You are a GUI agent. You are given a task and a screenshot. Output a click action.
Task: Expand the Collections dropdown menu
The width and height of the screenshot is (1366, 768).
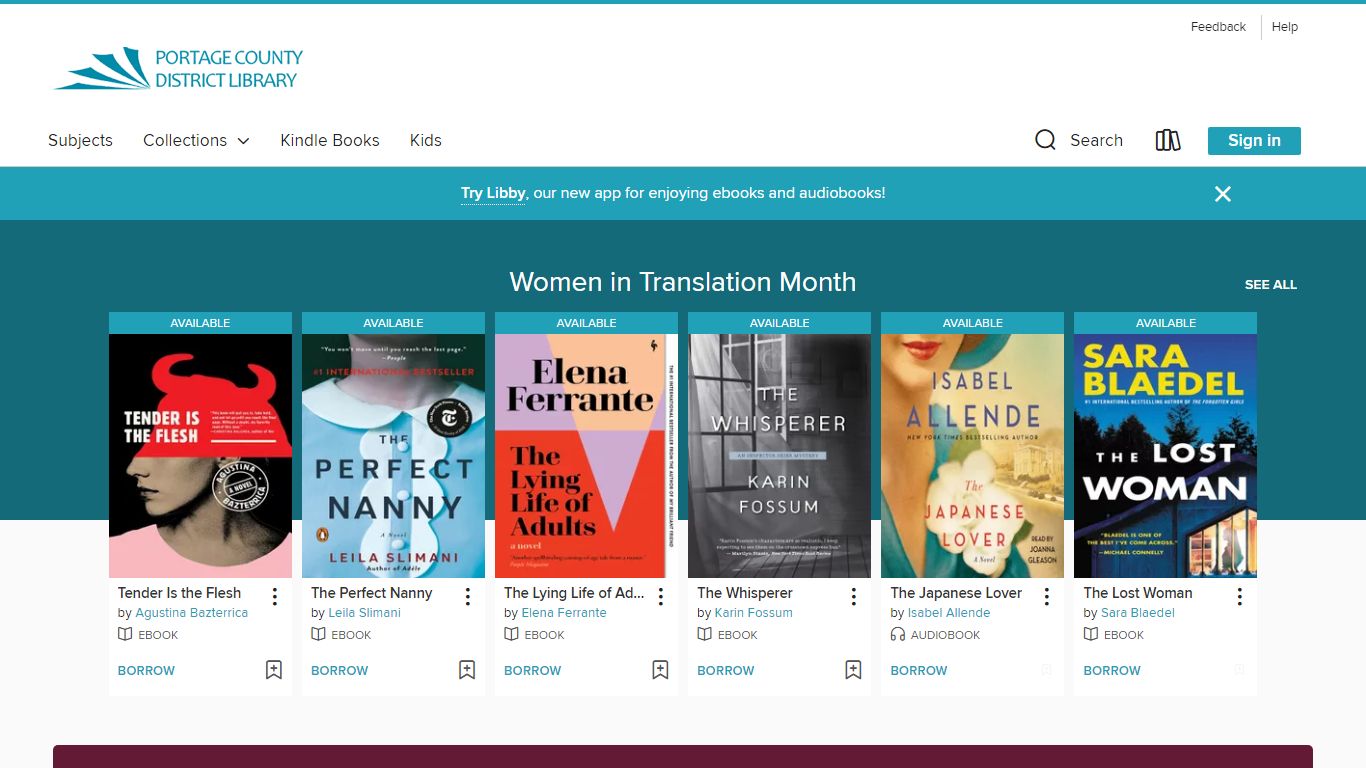(196, 140)
